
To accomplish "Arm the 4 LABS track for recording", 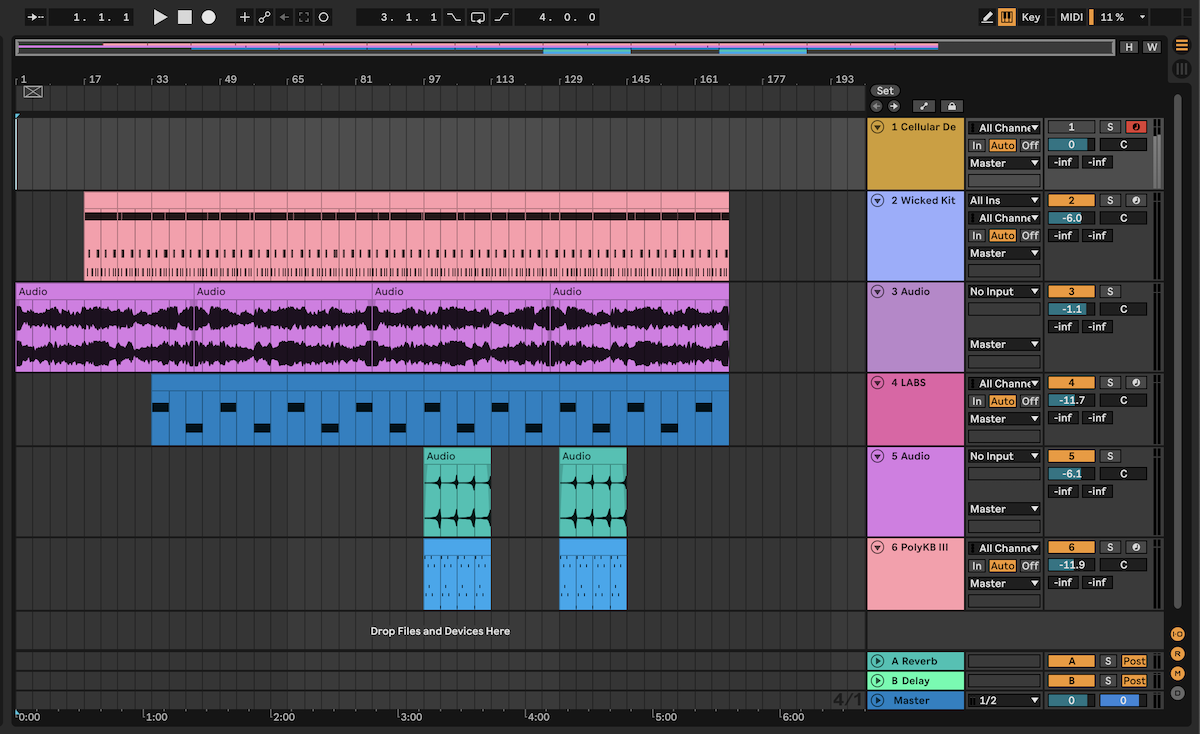I will (x=1136, y=382).
